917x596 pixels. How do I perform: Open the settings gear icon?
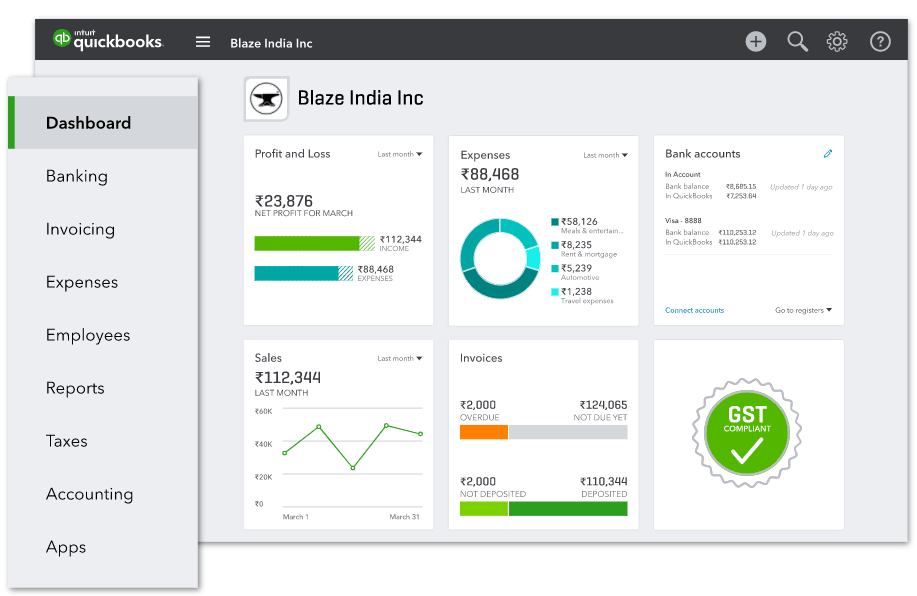pyautogui.click(x=837, y=42)
